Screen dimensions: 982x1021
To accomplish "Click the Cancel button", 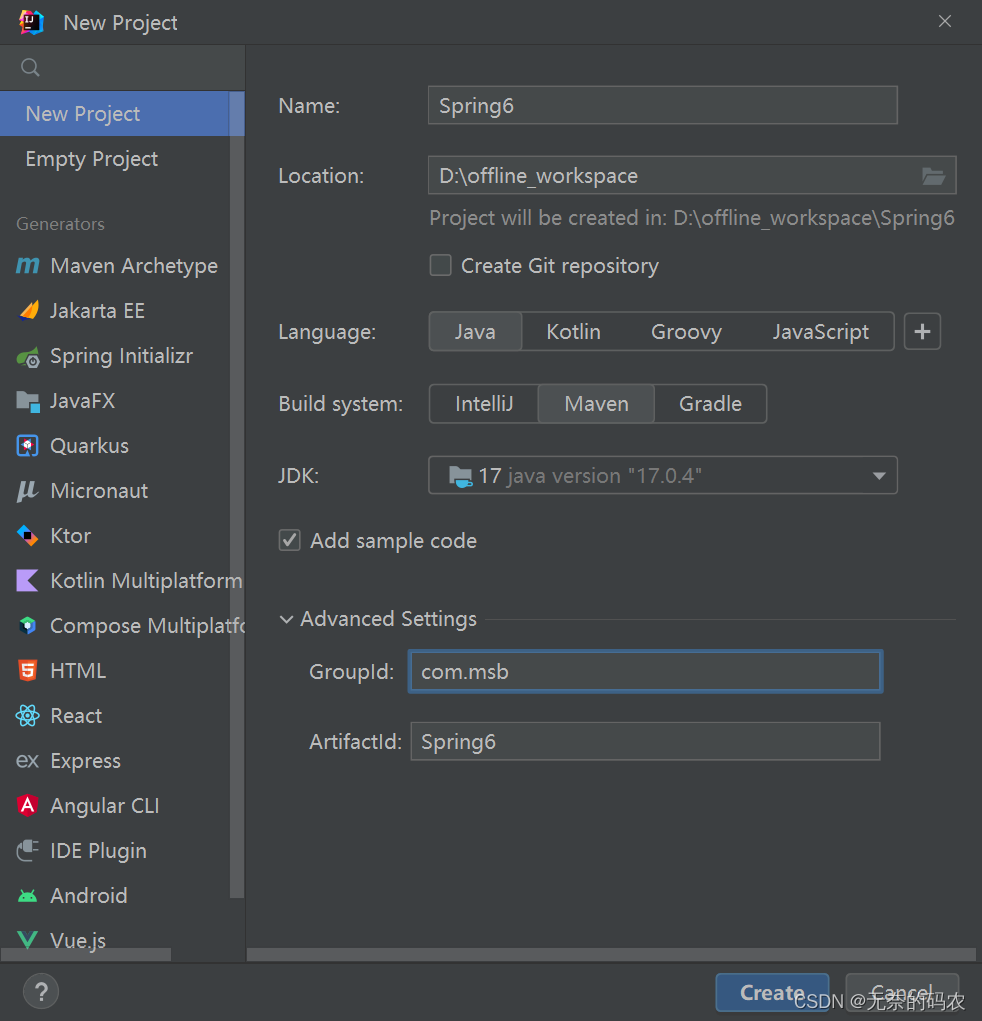I will coord(902,992).
